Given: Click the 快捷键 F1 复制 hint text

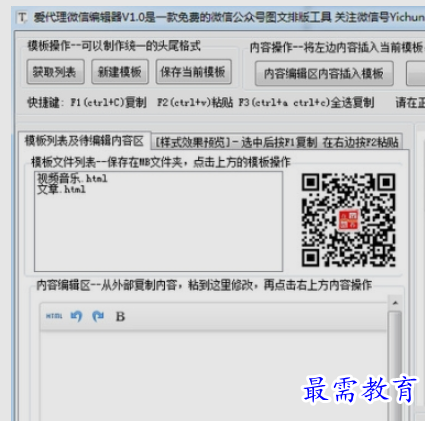Looking at the screenshot, I should [x=87, y=103].
